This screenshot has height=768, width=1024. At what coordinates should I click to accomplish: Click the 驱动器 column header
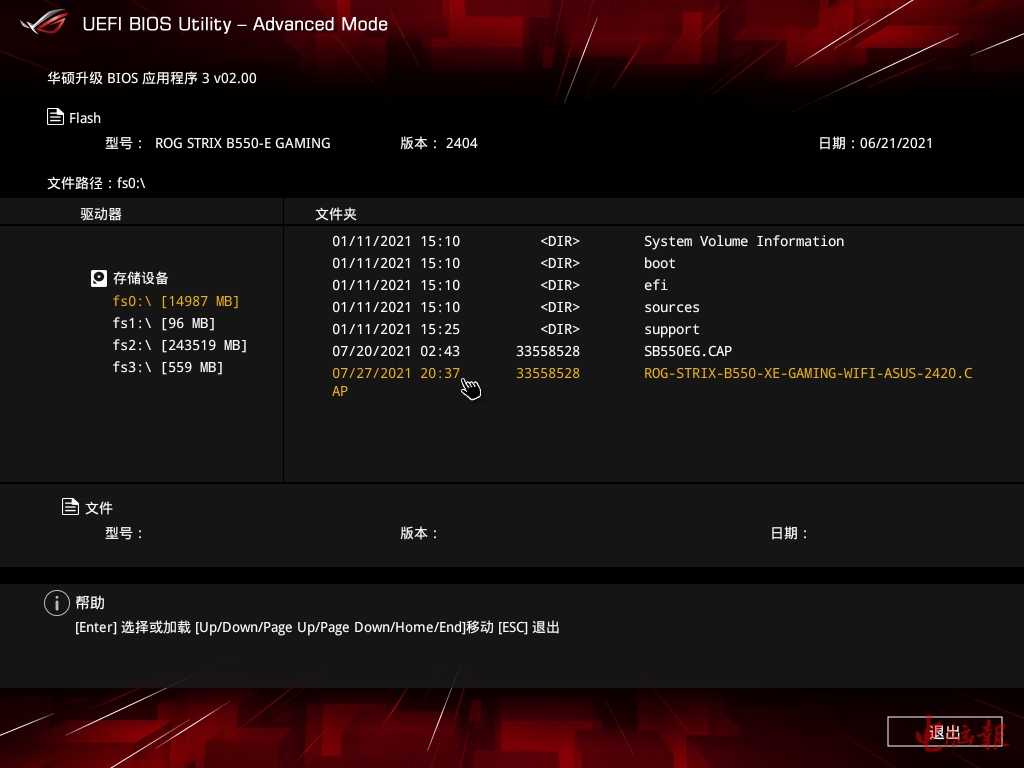(x=101, y=214)
